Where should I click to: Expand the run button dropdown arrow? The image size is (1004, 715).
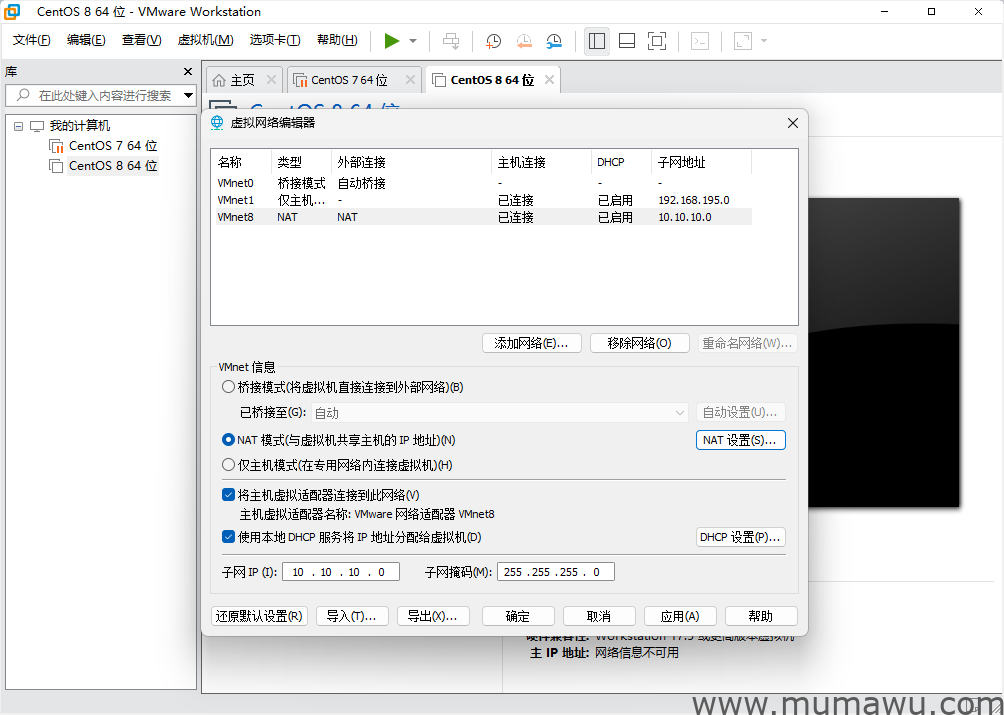(412, 40)
